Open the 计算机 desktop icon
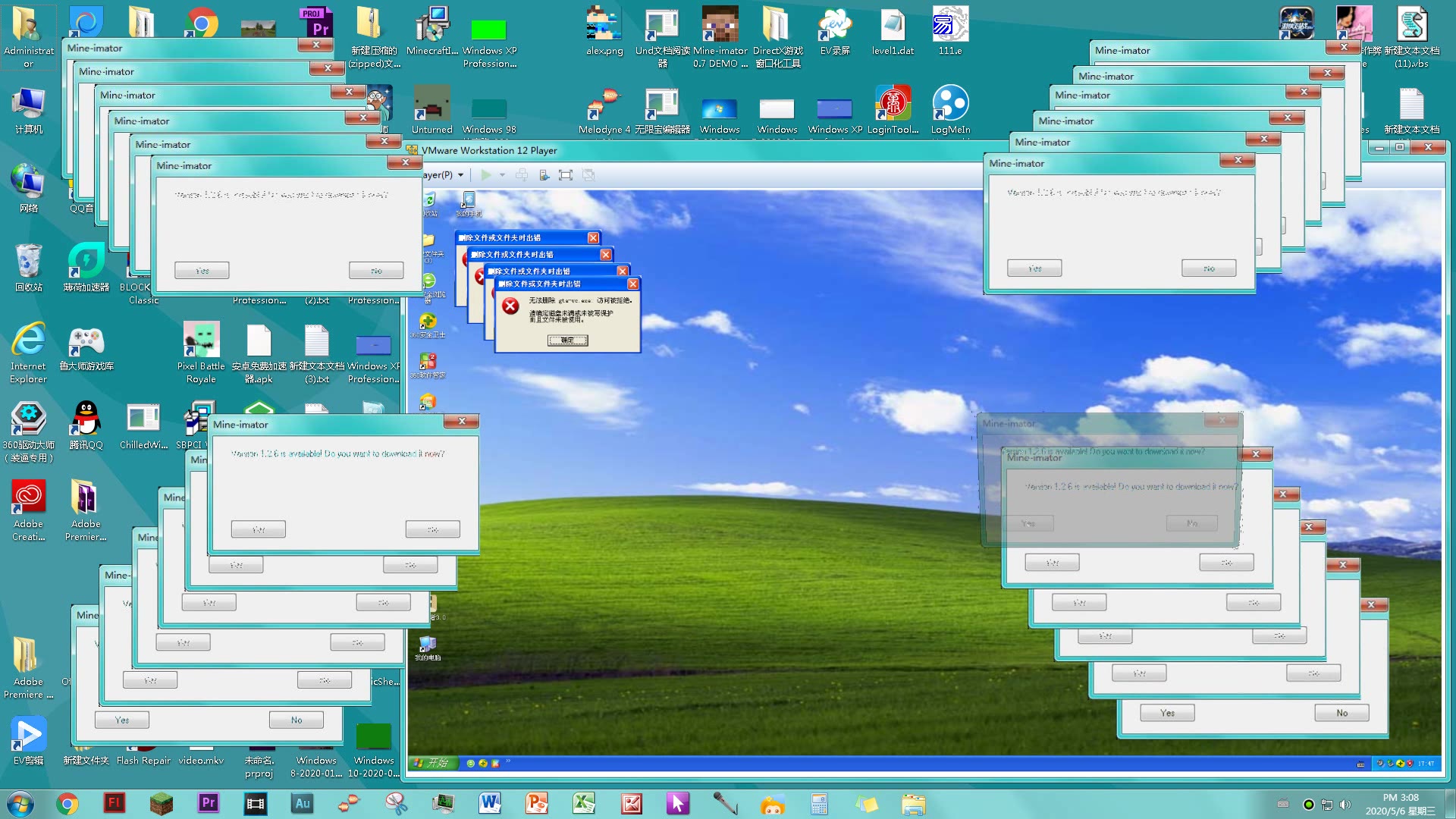Screen dimensions: 1456x819 pos(28,111)
